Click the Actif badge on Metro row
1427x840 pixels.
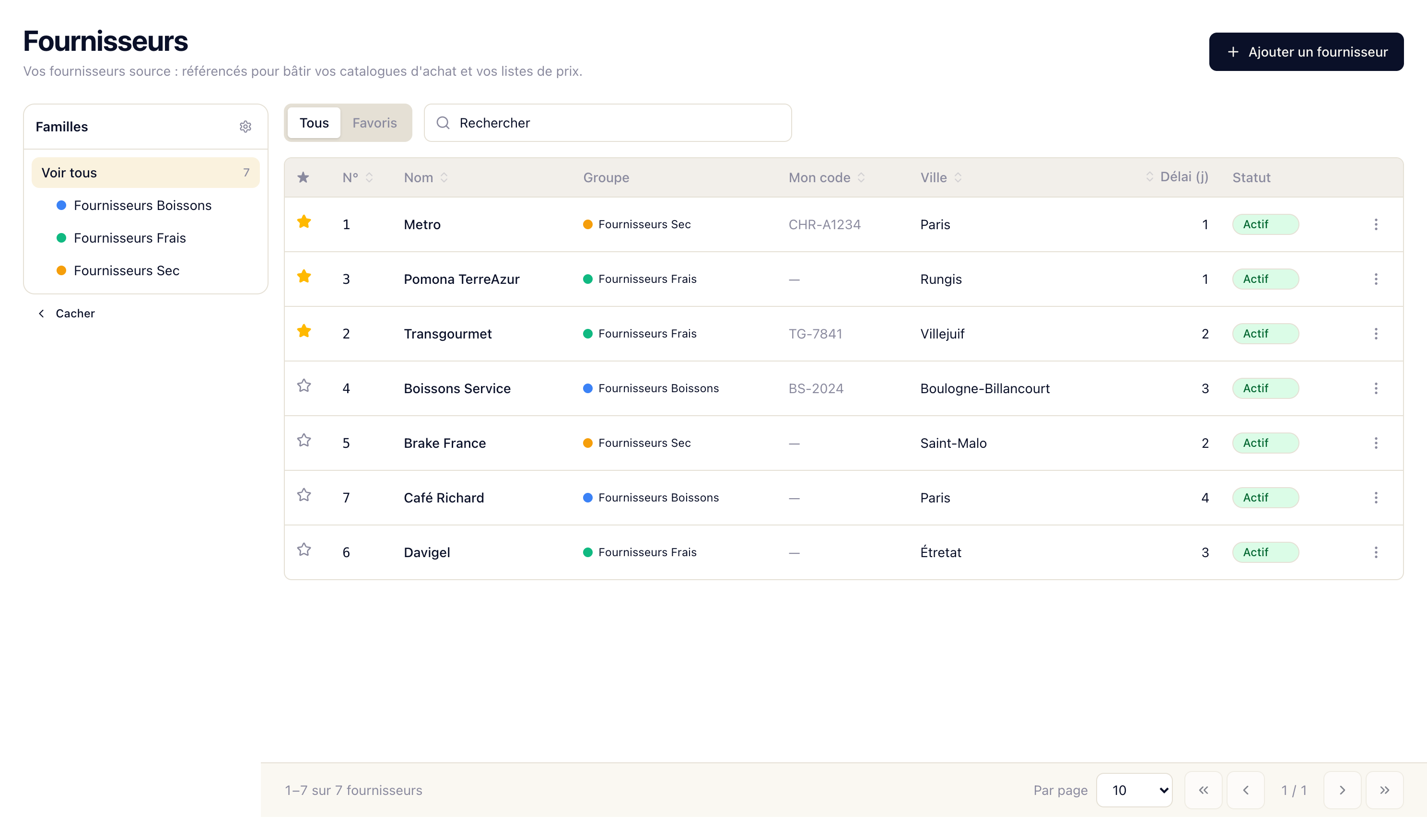pyautogui.click(x=1265, y=225)
